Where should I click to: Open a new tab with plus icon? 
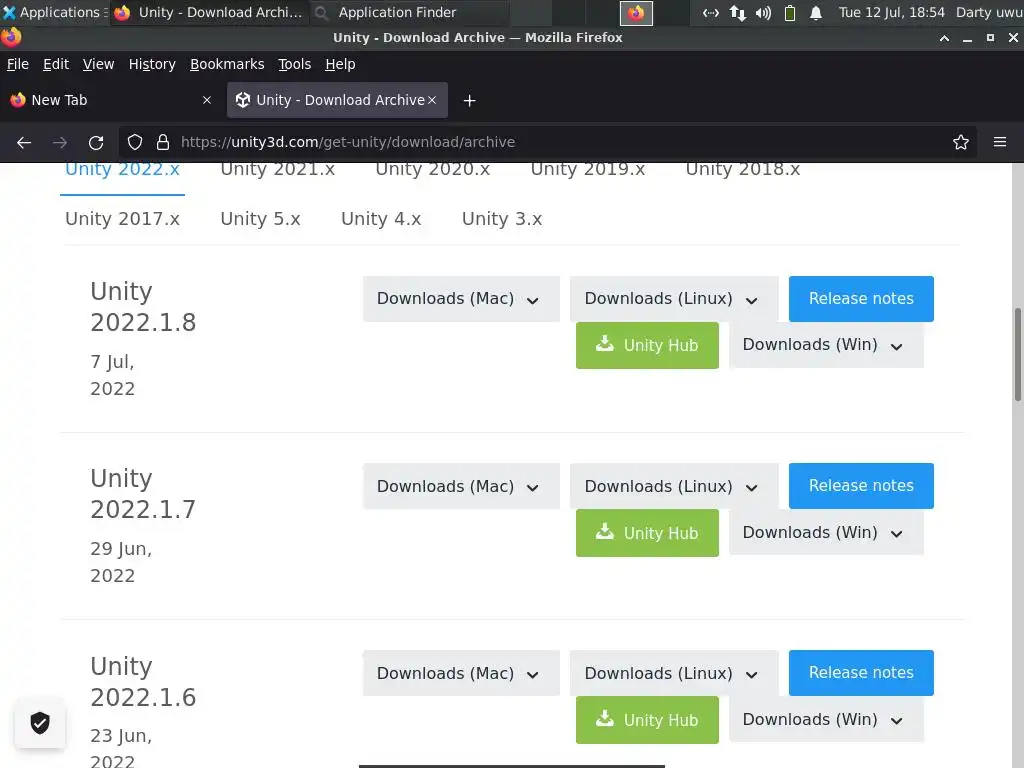pyautogui.click(x=469, y=101)
